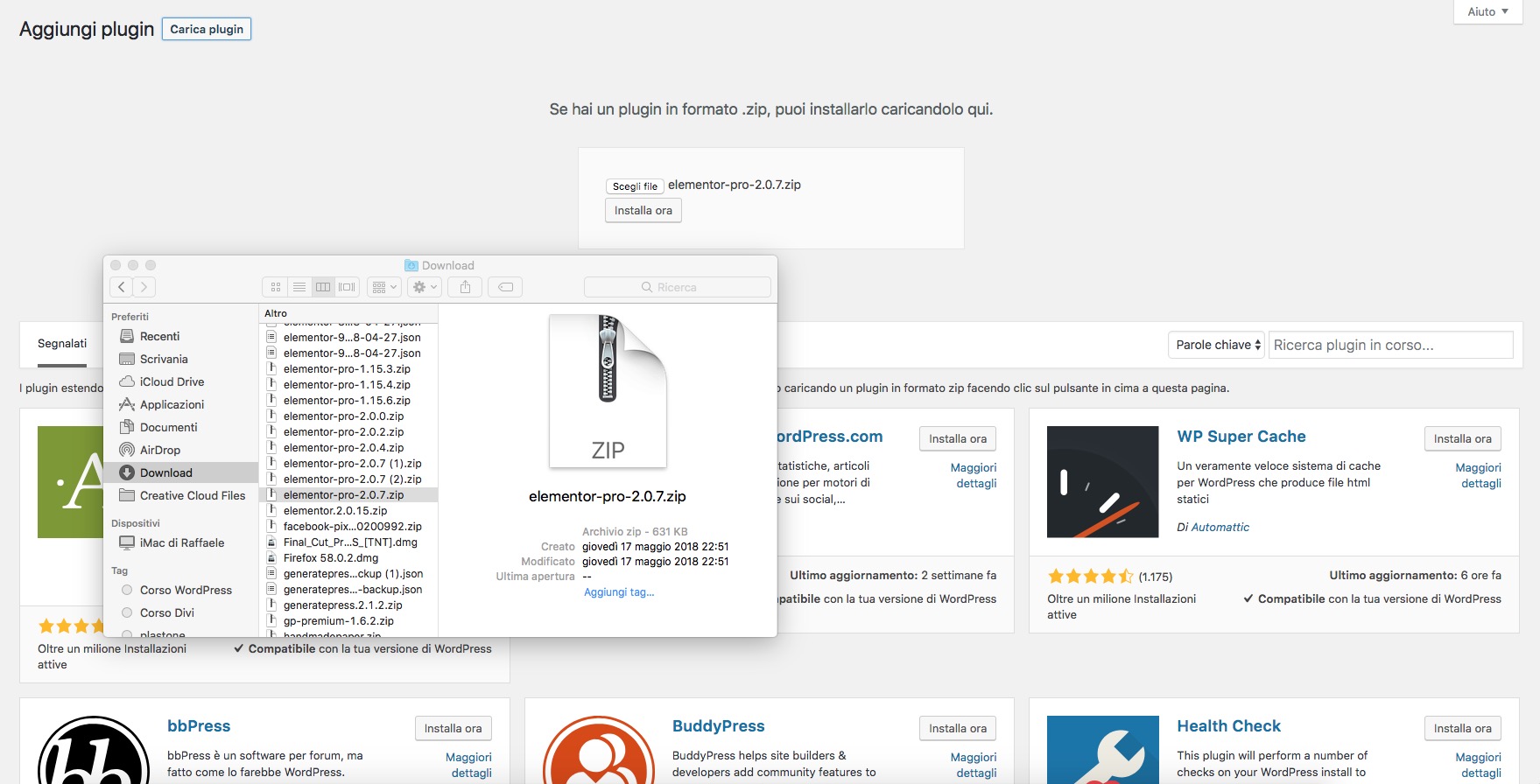
Task: Select Final_Cut_Pr...S_[TNT].dmg file
Action: click(348, 542)
